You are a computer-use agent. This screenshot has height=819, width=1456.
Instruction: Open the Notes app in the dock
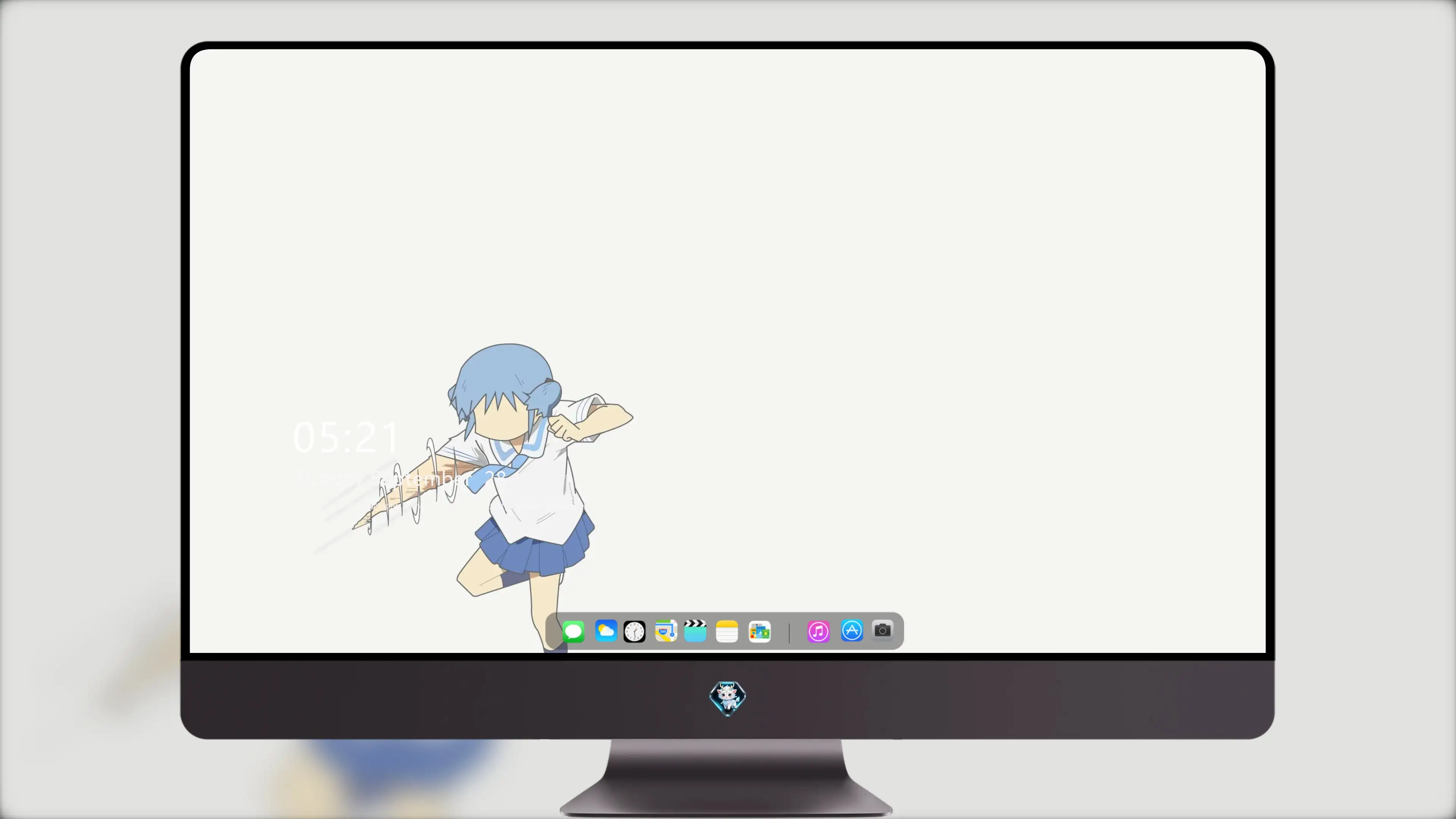tap(727, 631)
